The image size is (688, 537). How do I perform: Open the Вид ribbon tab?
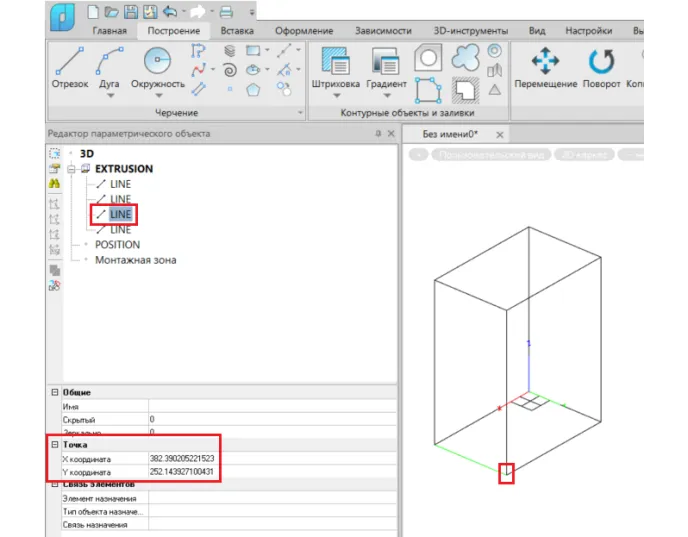coord(537,31)
